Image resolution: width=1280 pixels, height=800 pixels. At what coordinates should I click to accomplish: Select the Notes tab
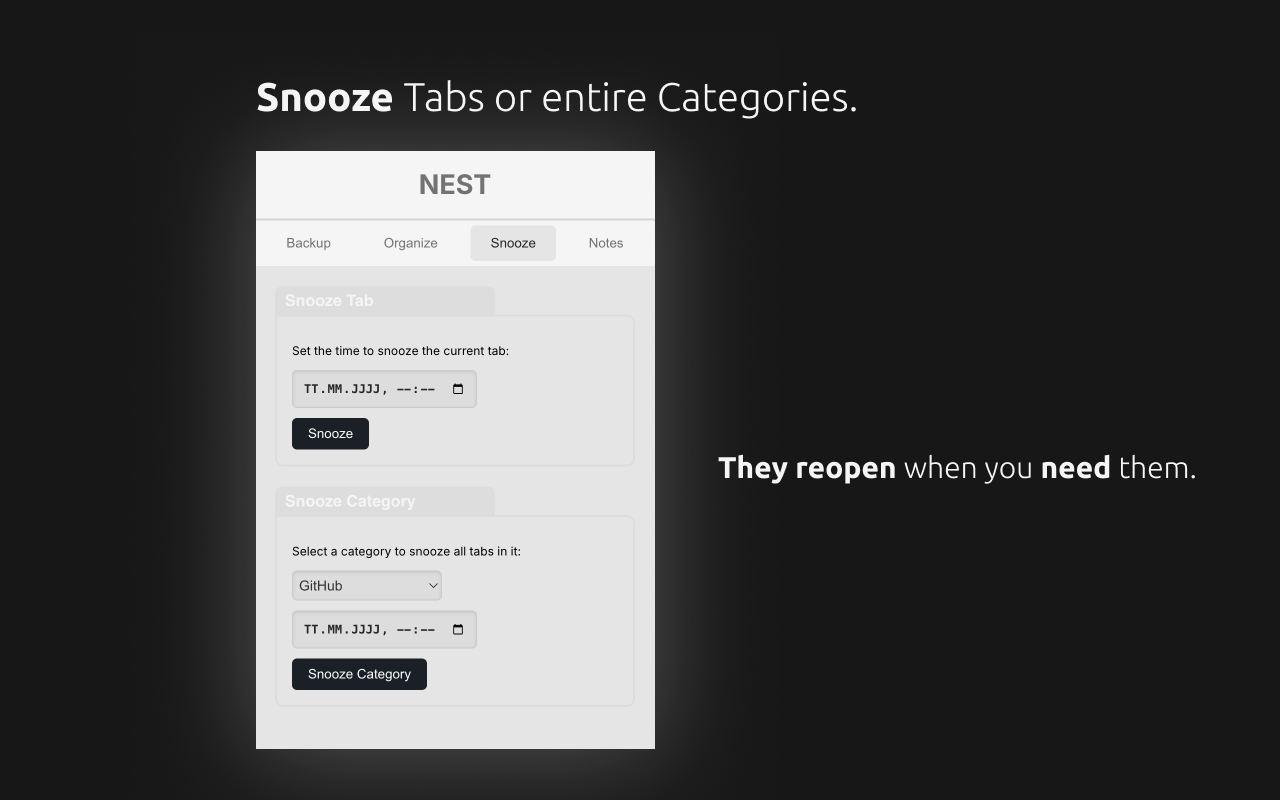tap(606, 242)
